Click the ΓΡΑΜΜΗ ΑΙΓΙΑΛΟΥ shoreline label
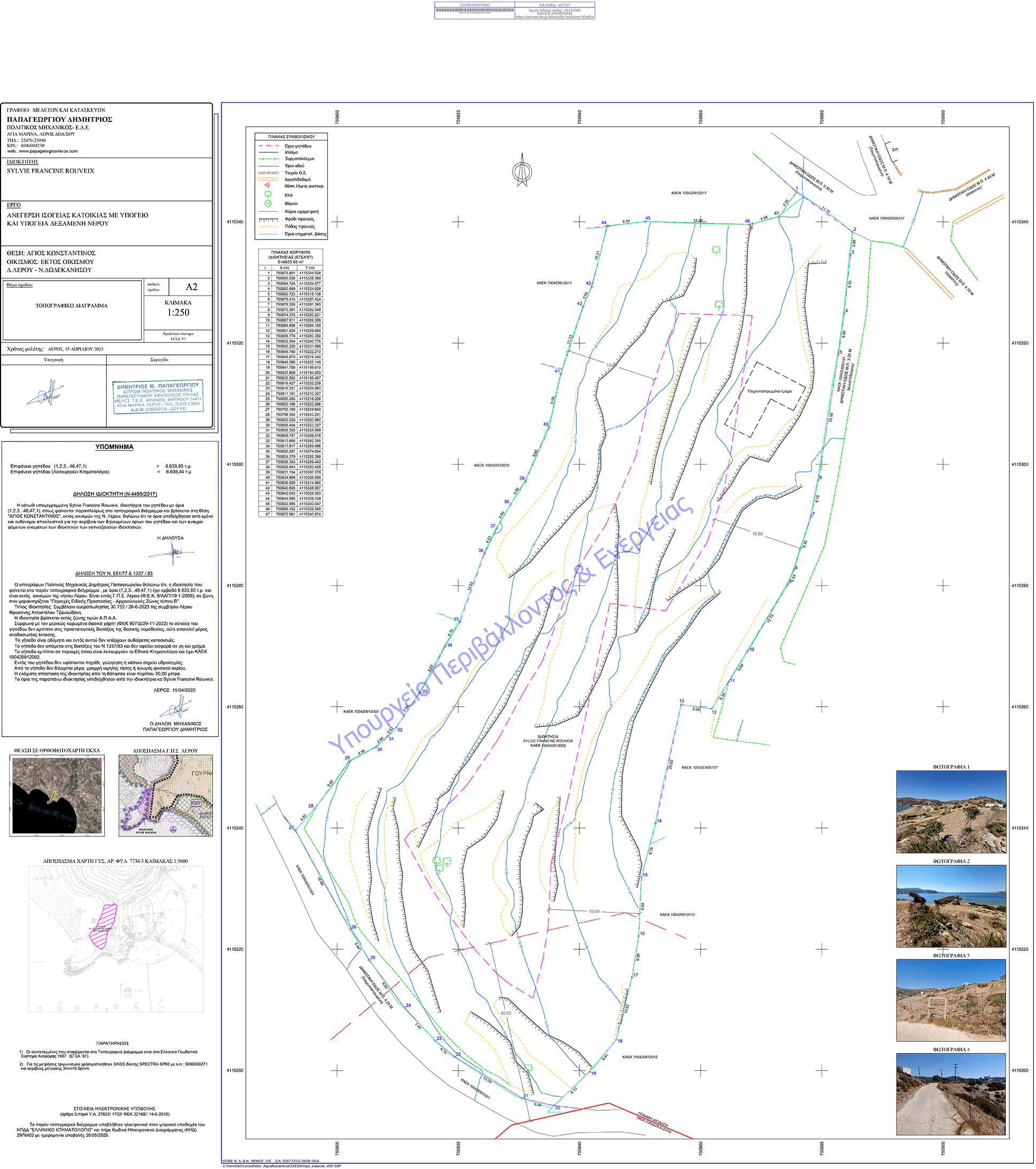Screen dimensions: 1036x1169 point(653,1119)
